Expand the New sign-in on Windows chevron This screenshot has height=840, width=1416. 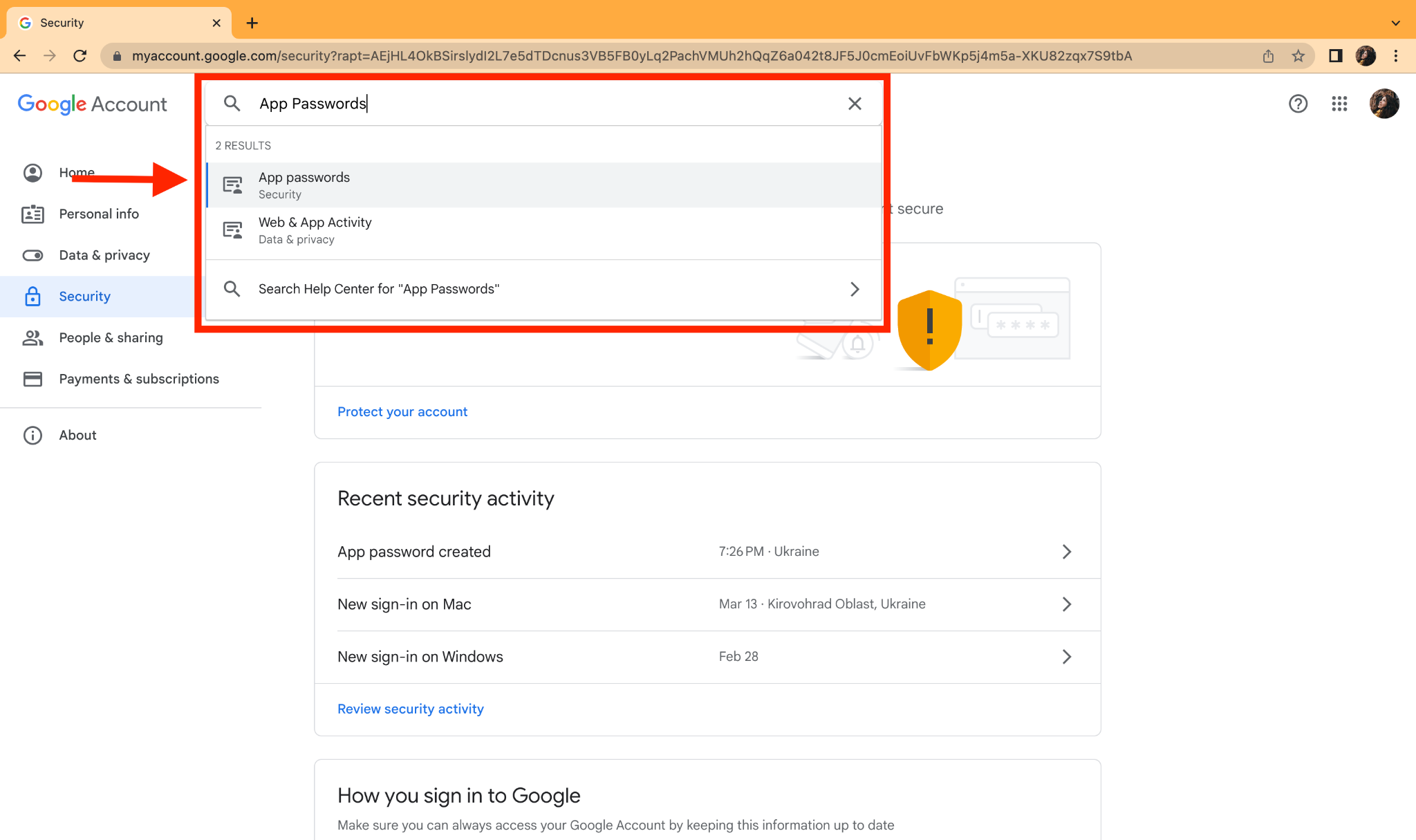[1067, 657]
